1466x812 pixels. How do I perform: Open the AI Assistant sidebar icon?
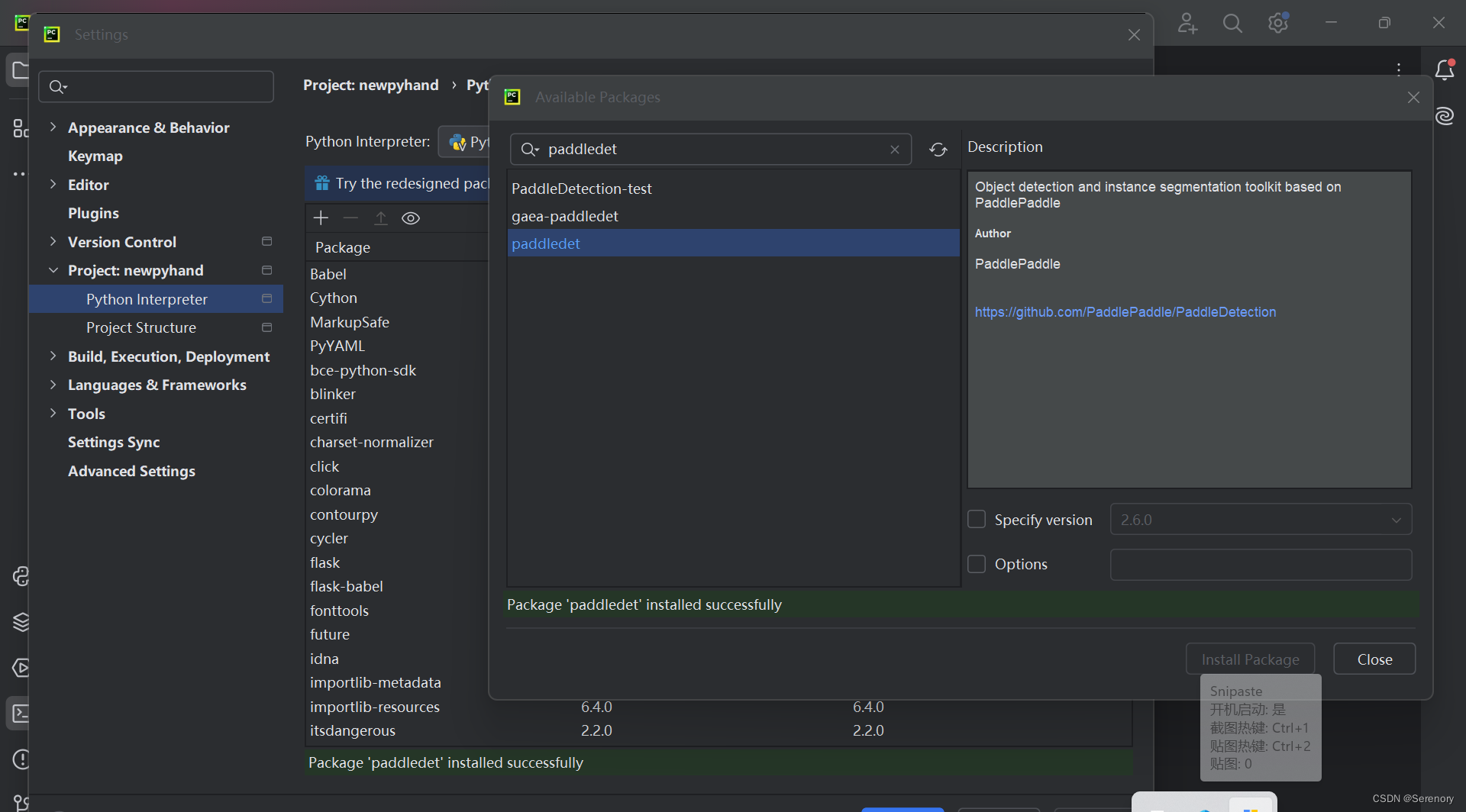[x=1445, y=116]
